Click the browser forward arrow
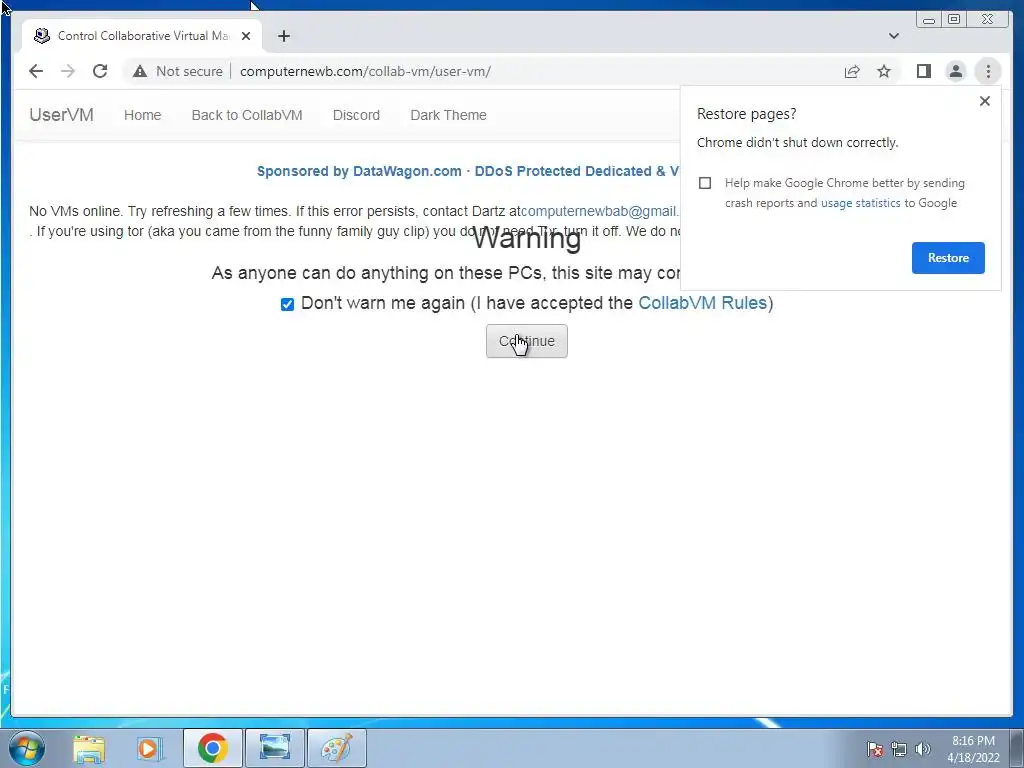The image size is (1024, 768). point(68,71)
